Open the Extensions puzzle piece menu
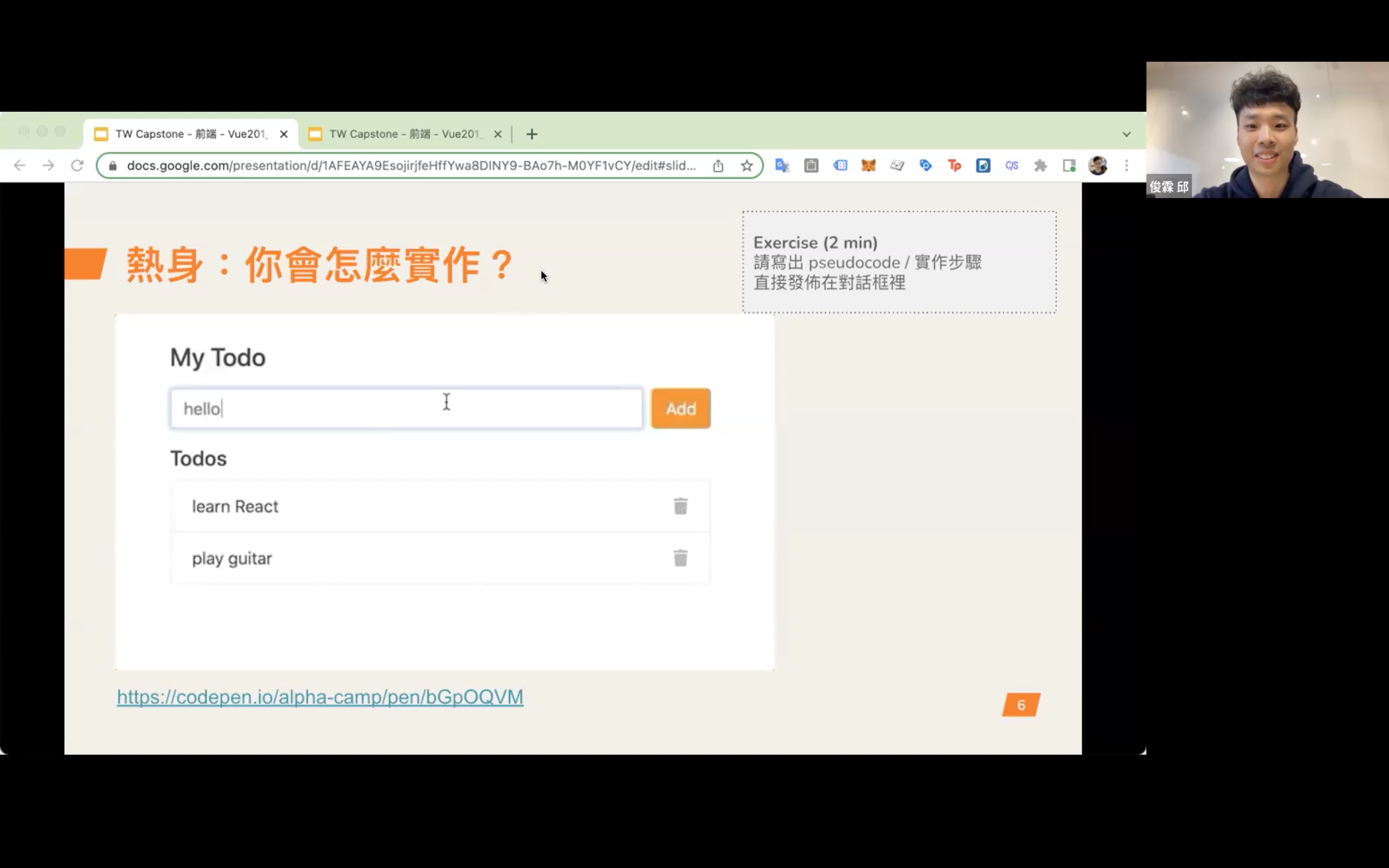 pos(1040,166)
